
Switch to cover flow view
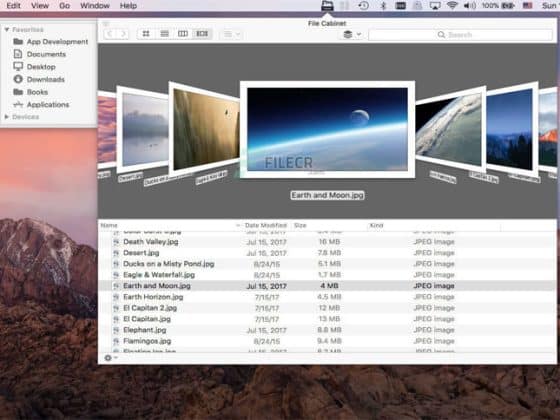tap(202, 34)
